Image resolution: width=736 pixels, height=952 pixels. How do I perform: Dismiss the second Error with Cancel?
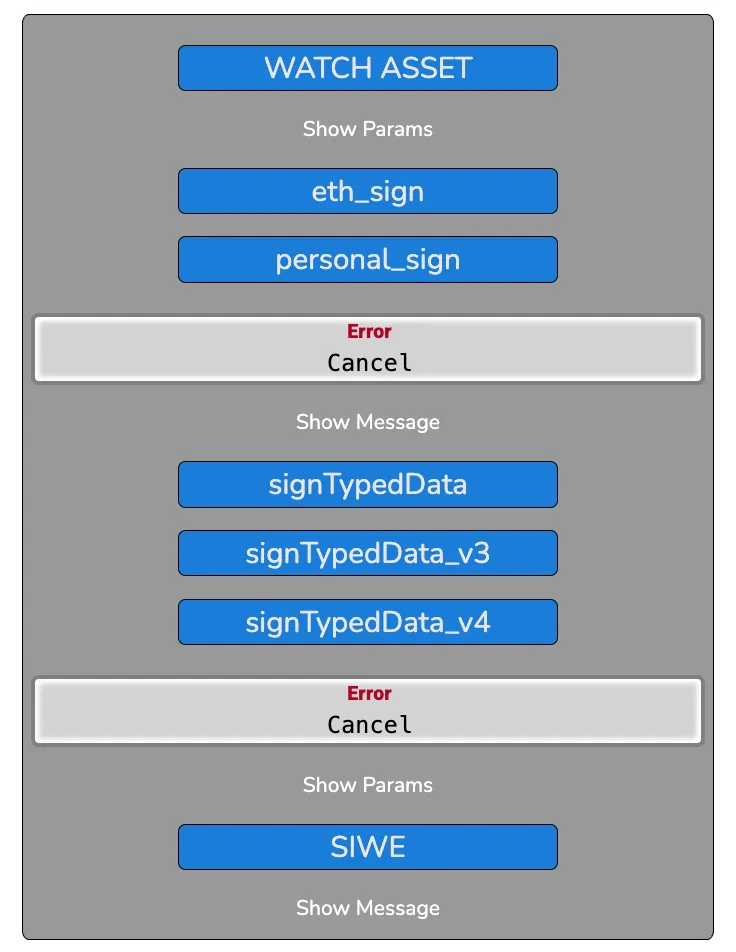[368, 724]
